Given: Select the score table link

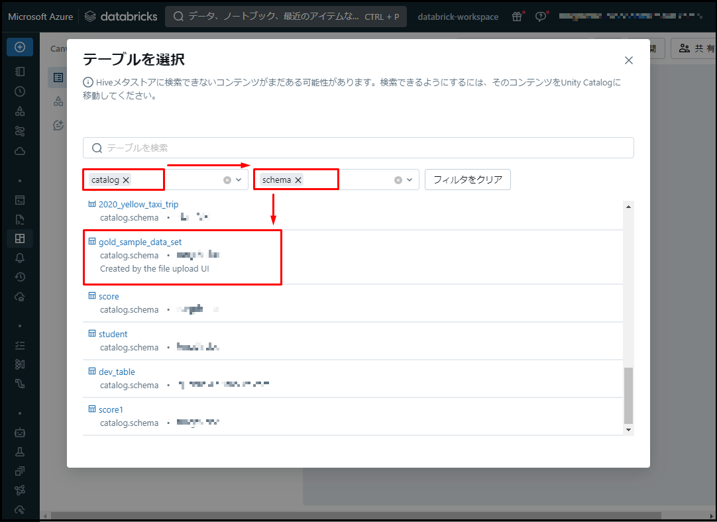Looking at the screenshot, I should (108, 296).
